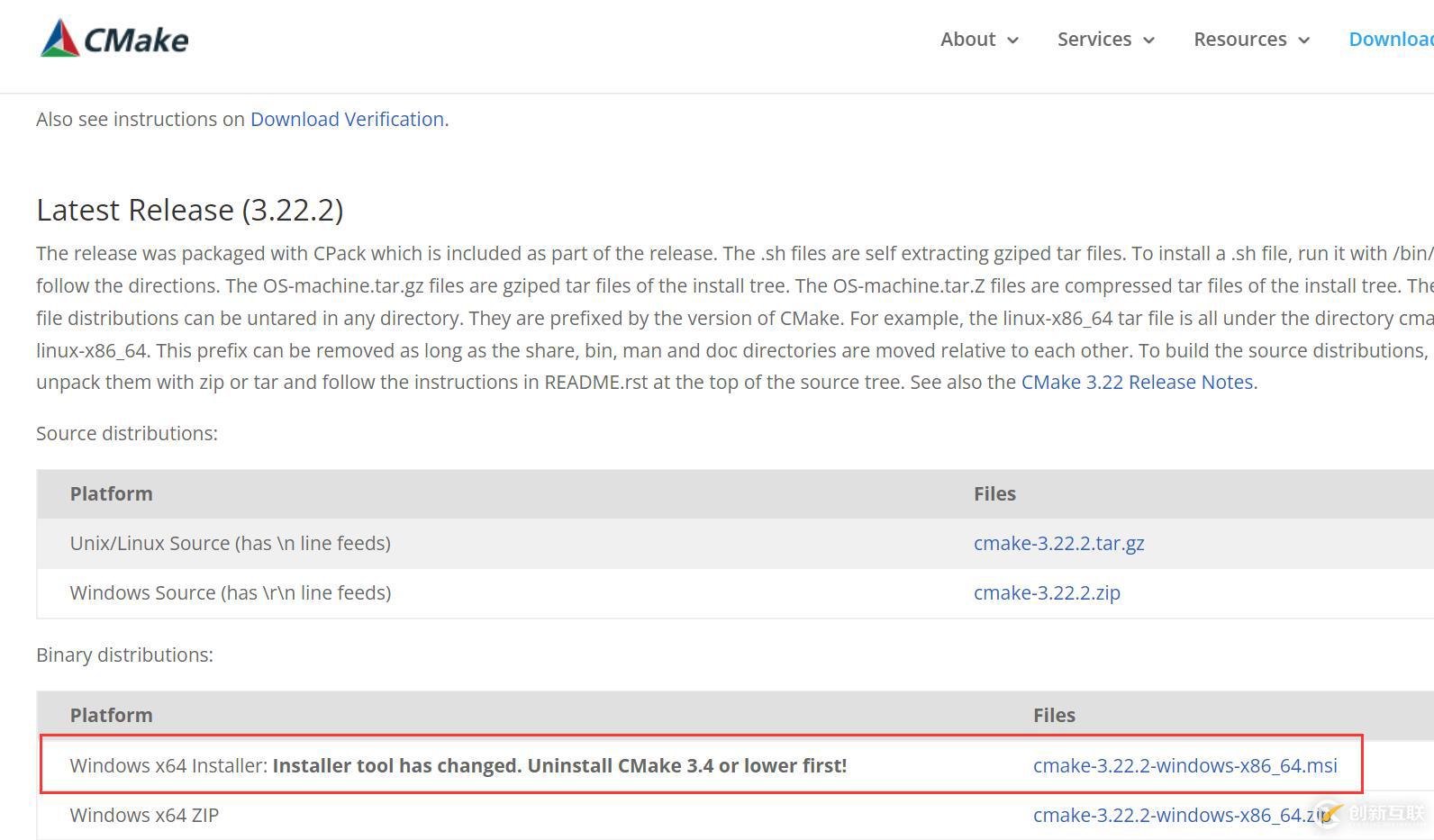Go to the Download navigation item
This screenshot has width=1434, height=840.
[x=1390, y=40]
